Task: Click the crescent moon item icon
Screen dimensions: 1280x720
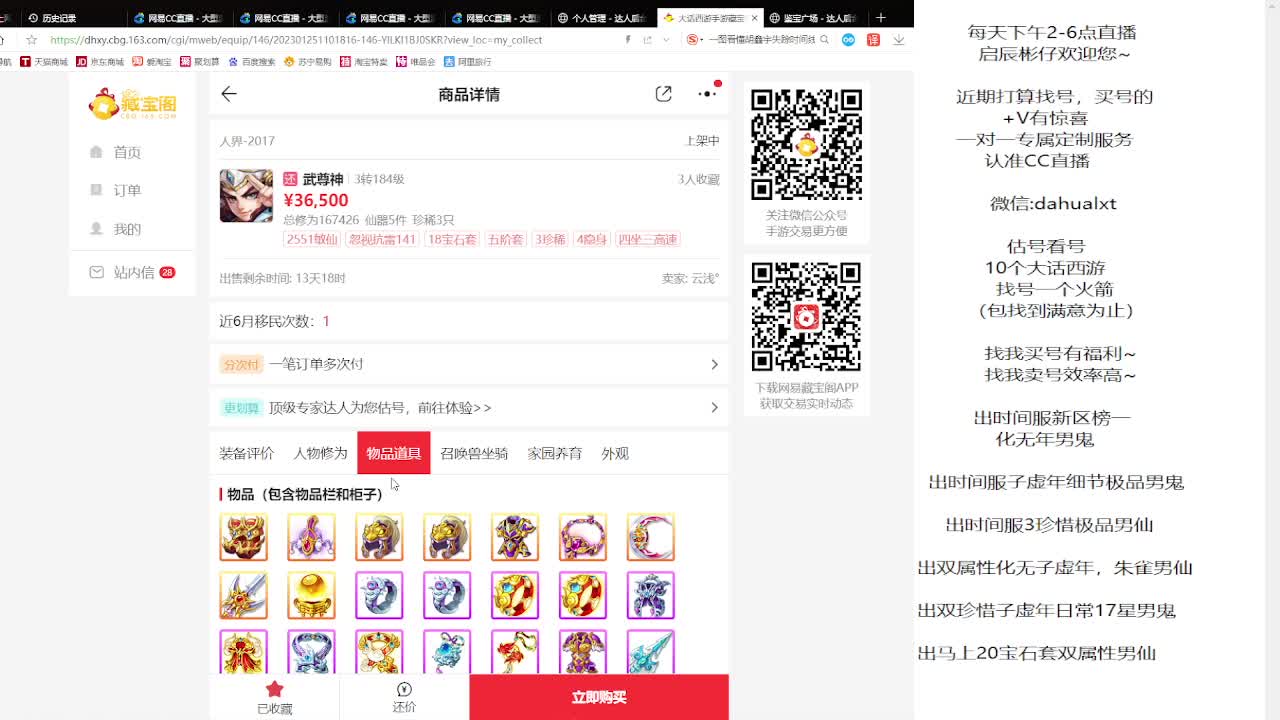Action: (x=651, y=537)
